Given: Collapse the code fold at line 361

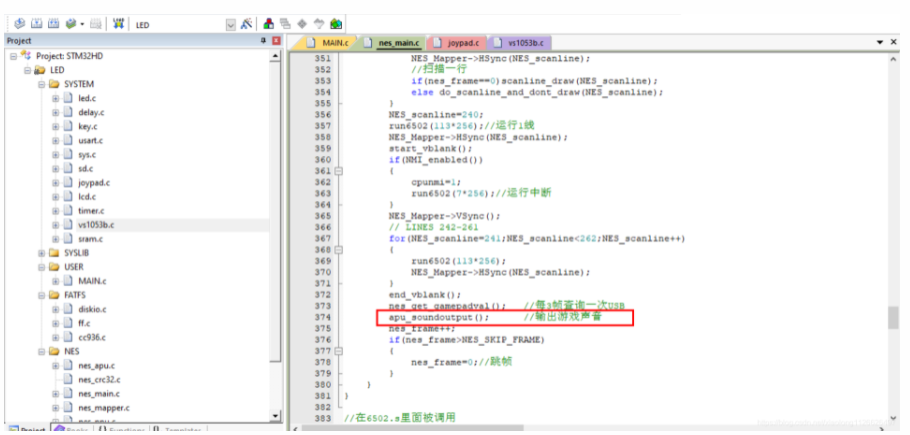Looking at the screenshot, I should click(x=339, y=171).
